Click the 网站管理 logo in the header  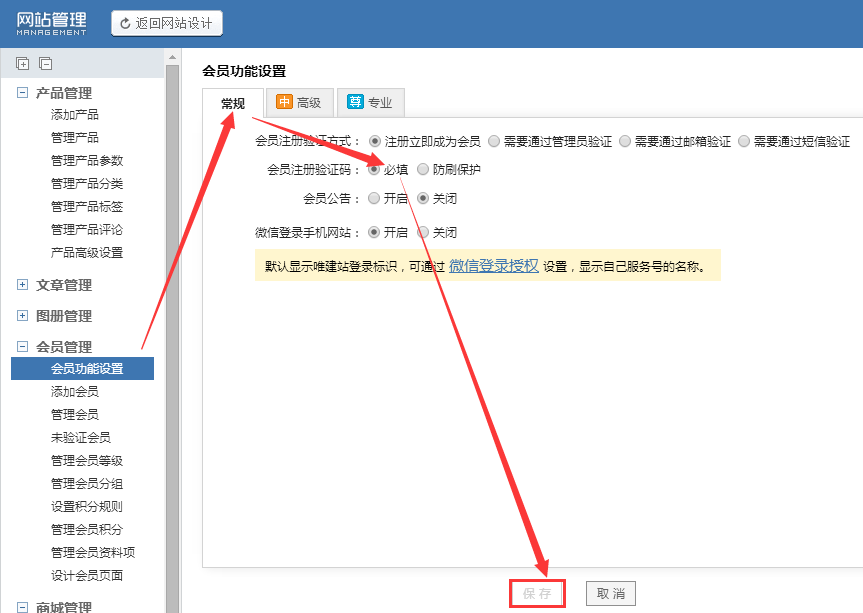[x=51, y=24]
